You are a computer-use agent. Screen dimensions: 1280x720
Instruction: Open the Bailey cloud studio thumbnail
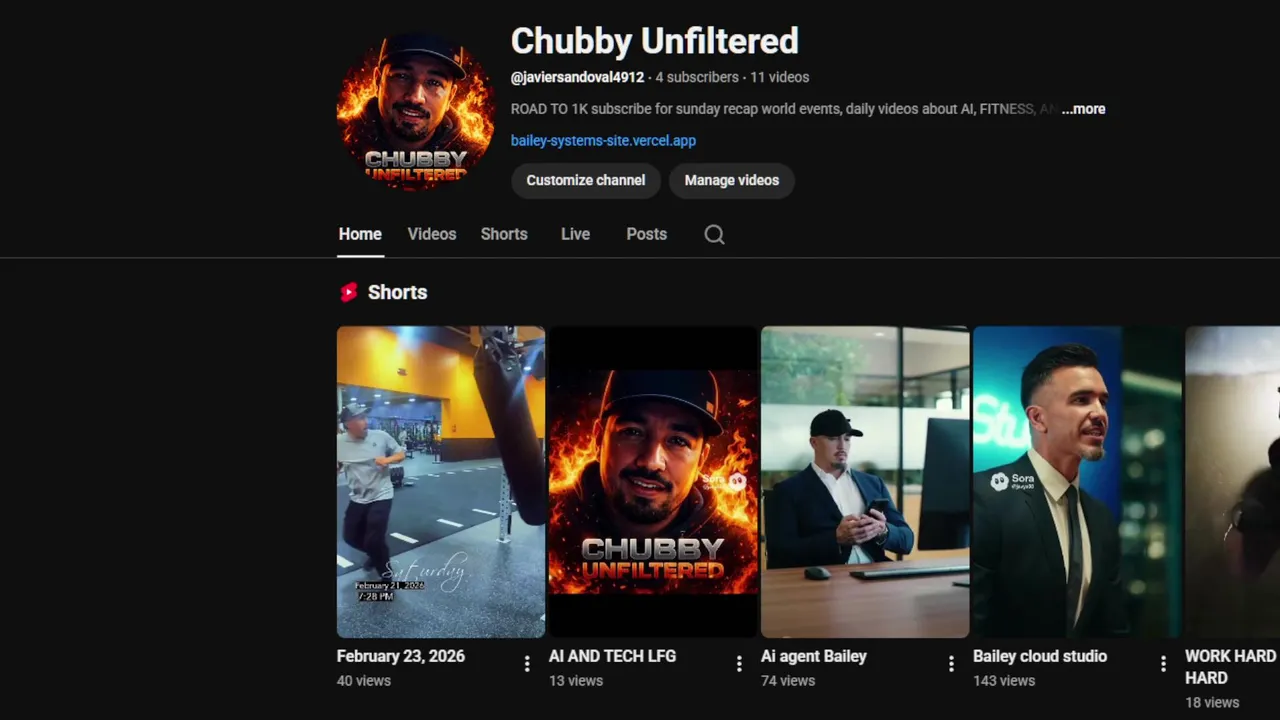[1077, 482]
